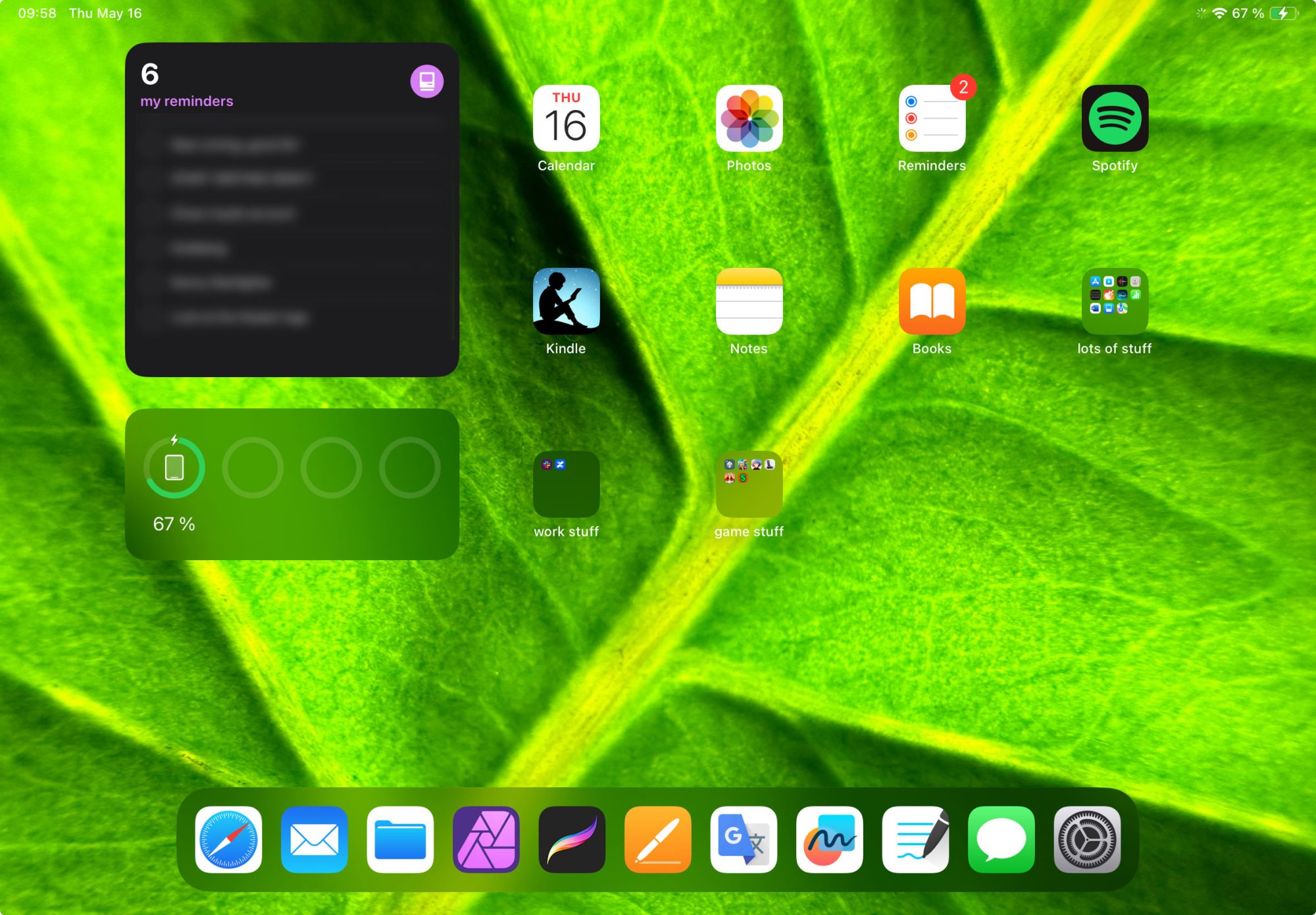Image resolution: width=1316 pixels, height=915 pixels.
Task: Launch the Kindle app
Action: (x=566, y=301)
